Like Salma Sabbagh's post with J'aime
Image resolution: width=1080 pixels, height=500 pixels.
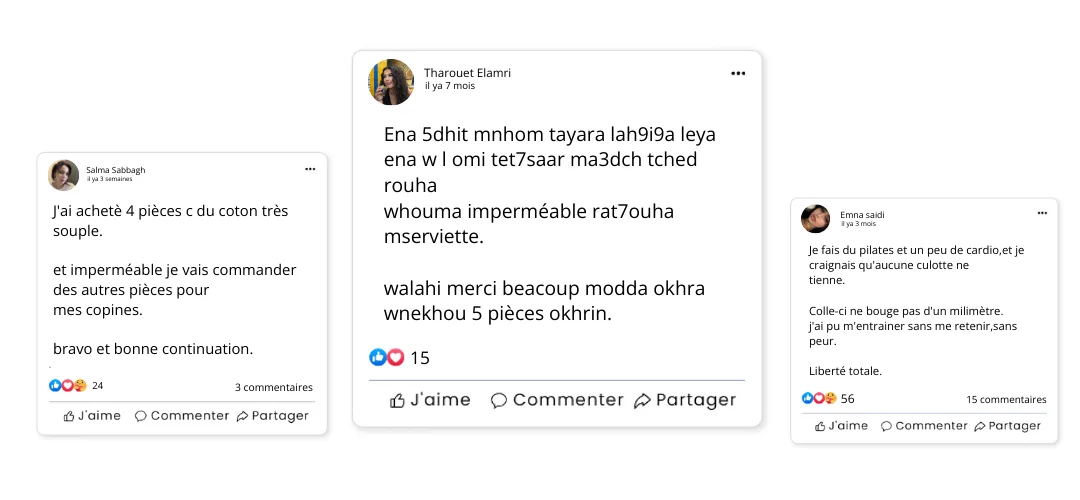(x=92, y=416)
